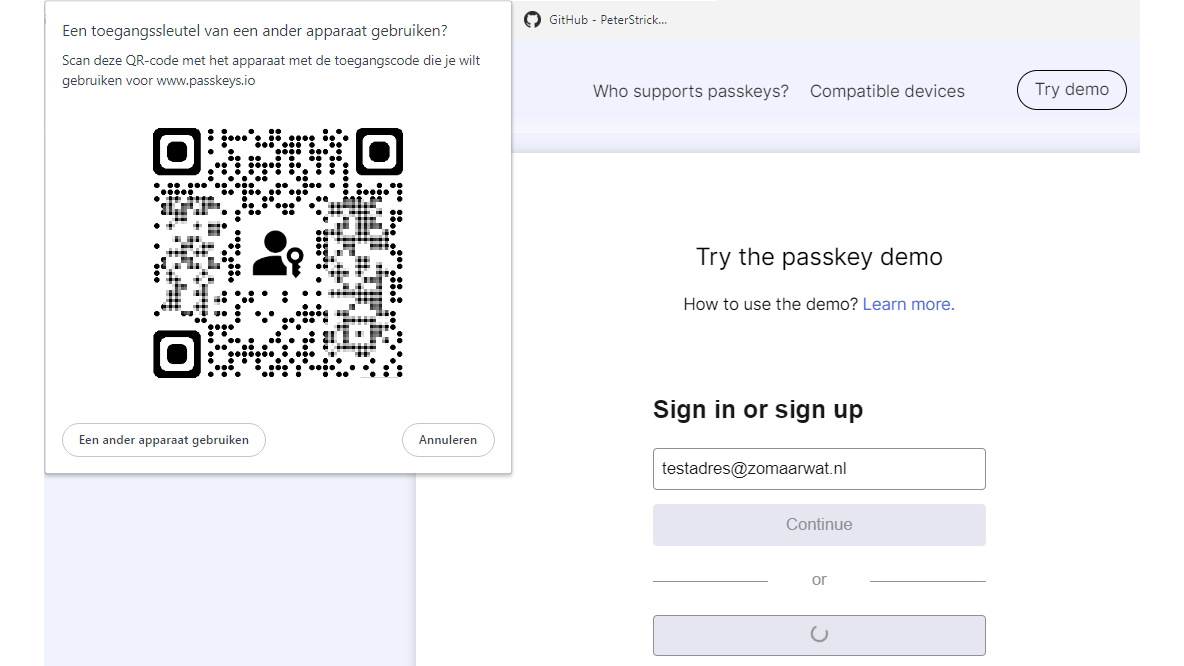Click the QR code's top-right corner square
Screen dimensions: 1184x666
coord(379,152)
